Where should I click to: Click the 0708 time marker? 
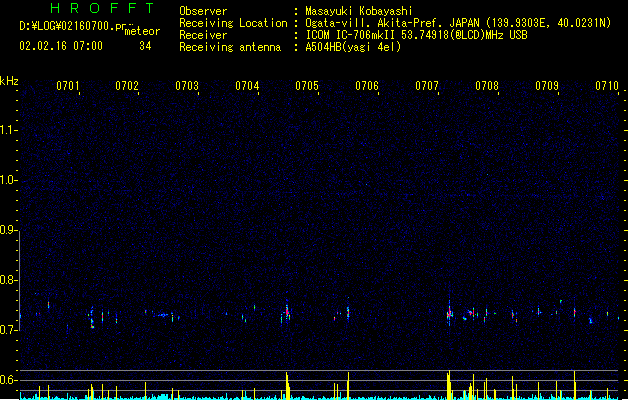487,85
